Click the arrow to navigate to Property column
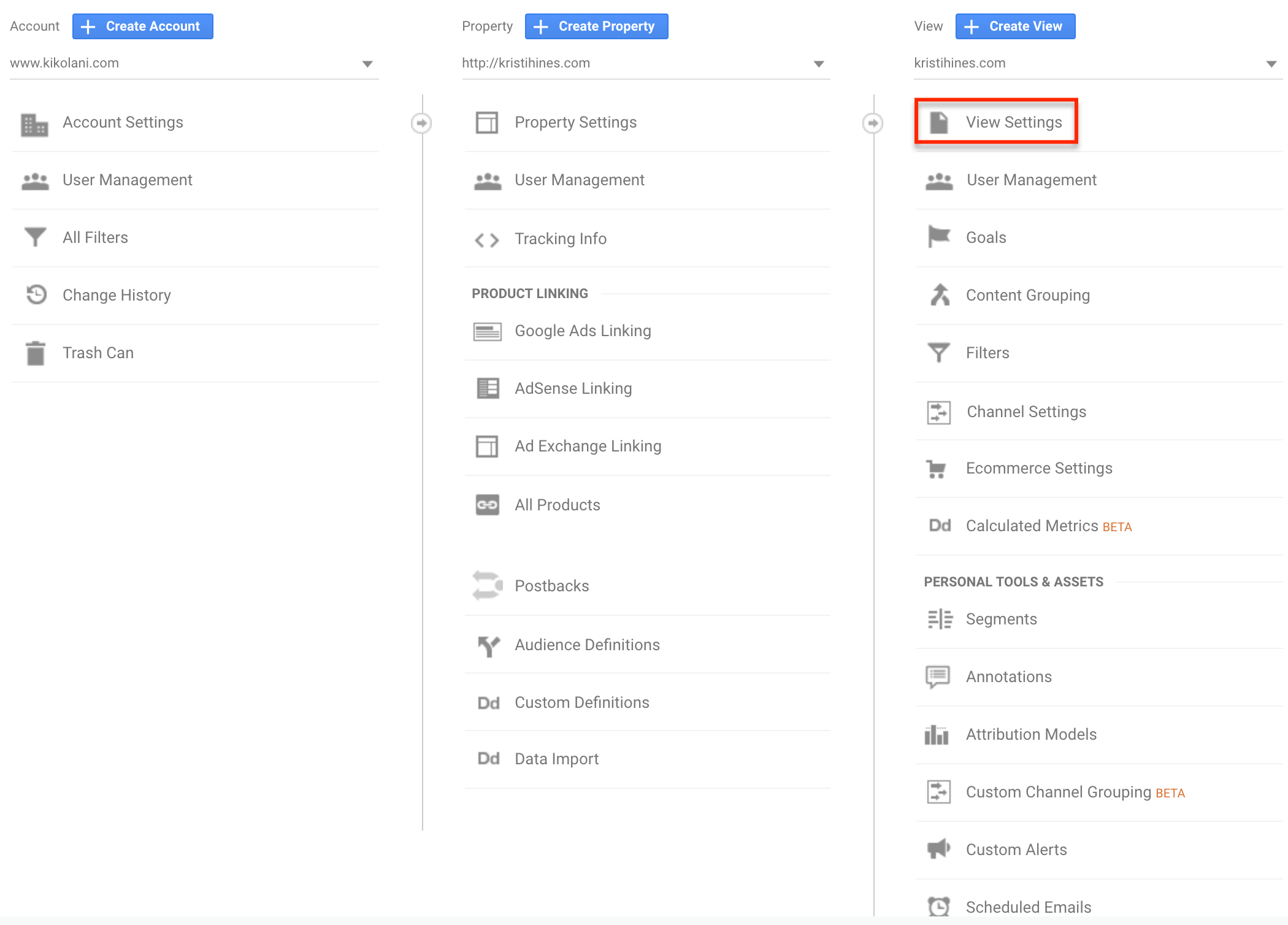Image resolution: width=1288 pixels, height=925 pixels. tap(421, 122)
